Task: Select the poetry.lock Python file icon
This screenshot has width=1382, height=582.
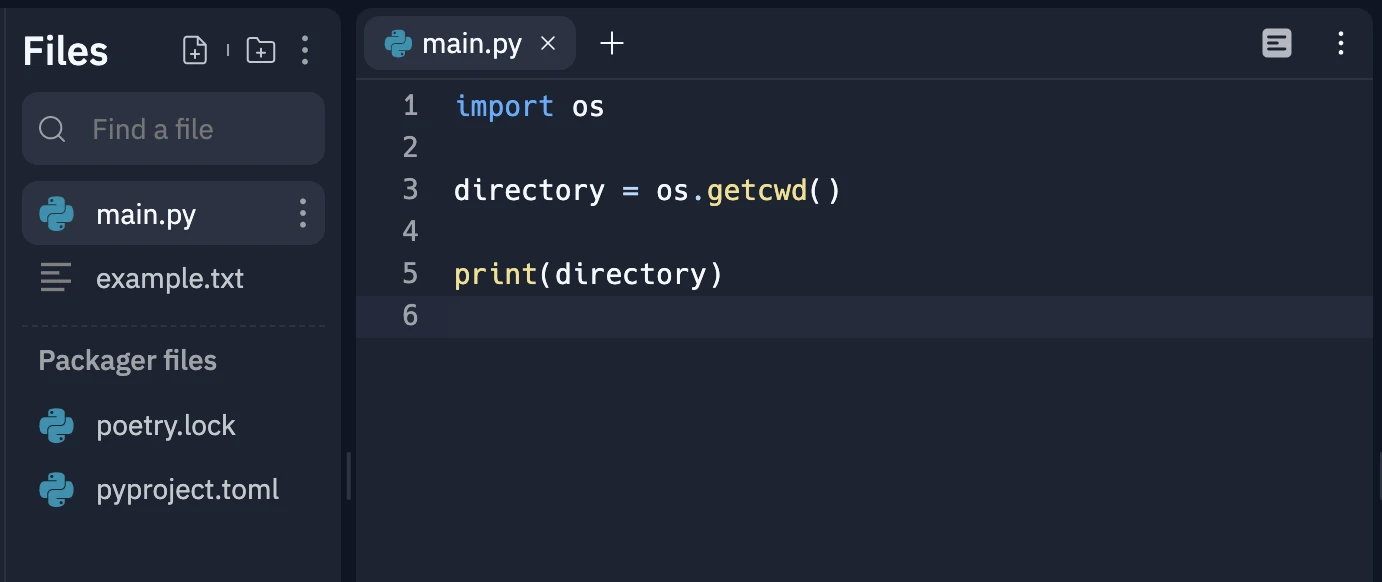Action: coord(56,425)
